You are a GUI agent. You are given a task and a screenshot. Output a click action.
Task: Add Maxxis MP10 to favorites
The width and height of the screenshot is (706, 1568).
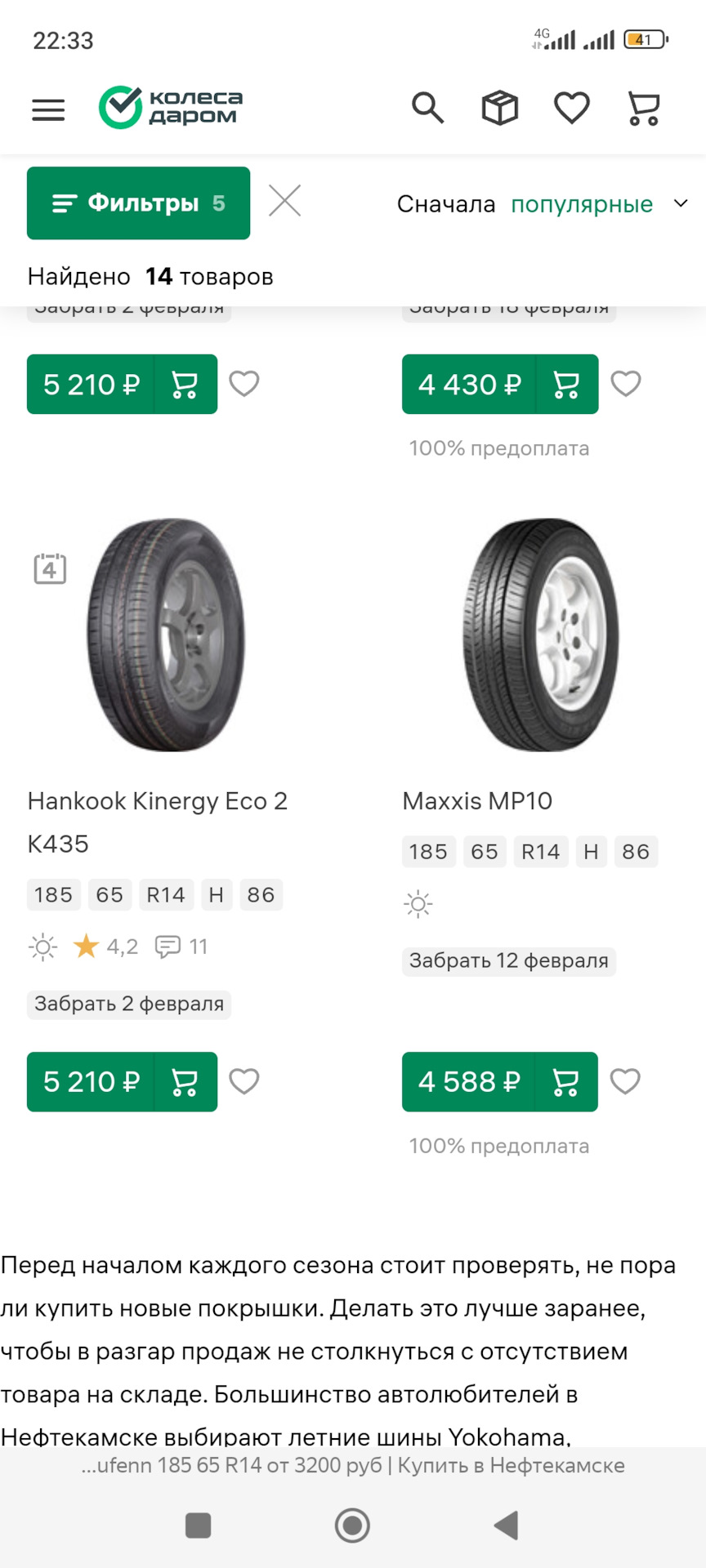coord(626,1081)
